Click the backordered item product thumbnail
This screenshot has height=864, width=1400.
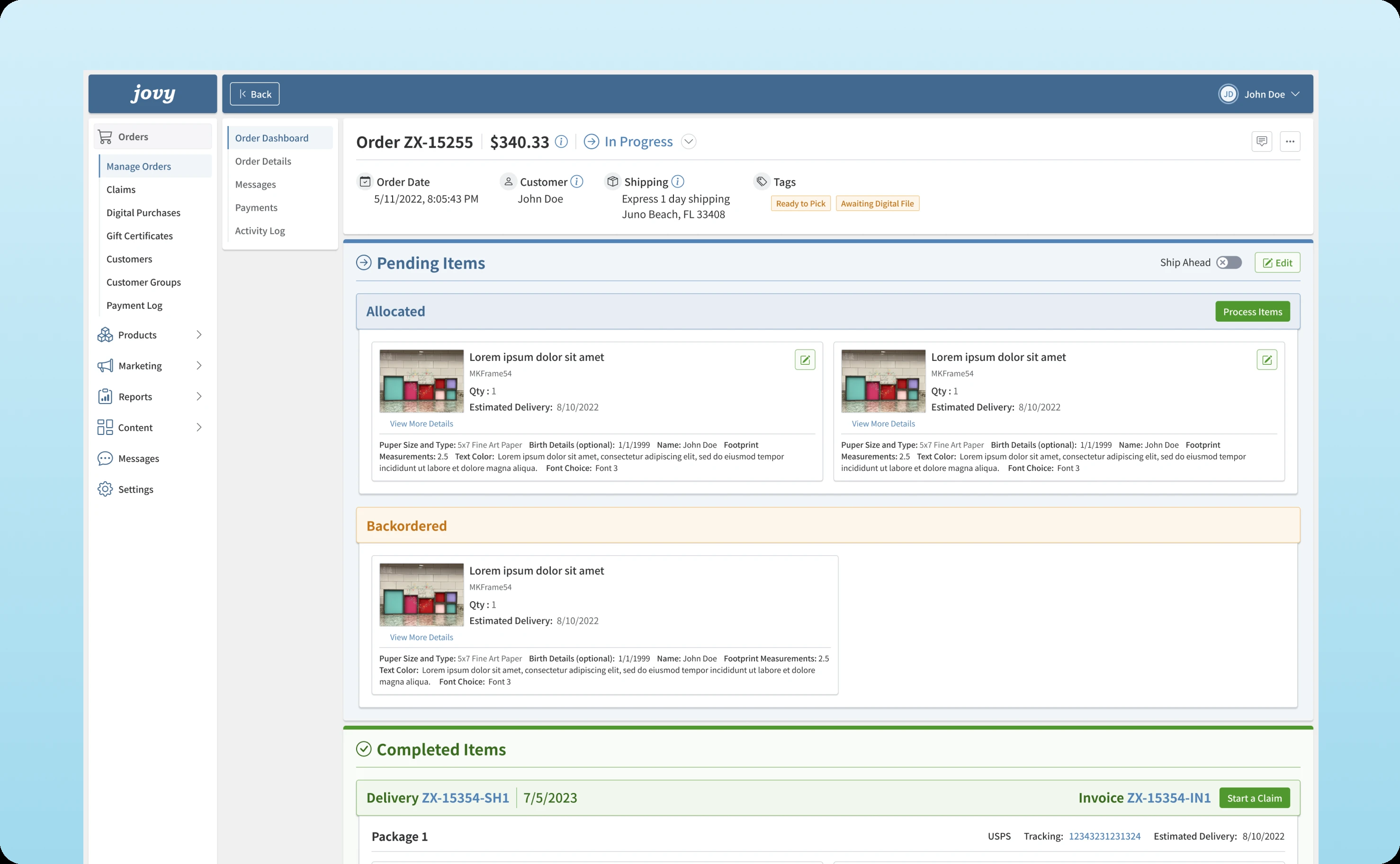tap(421, 594)
